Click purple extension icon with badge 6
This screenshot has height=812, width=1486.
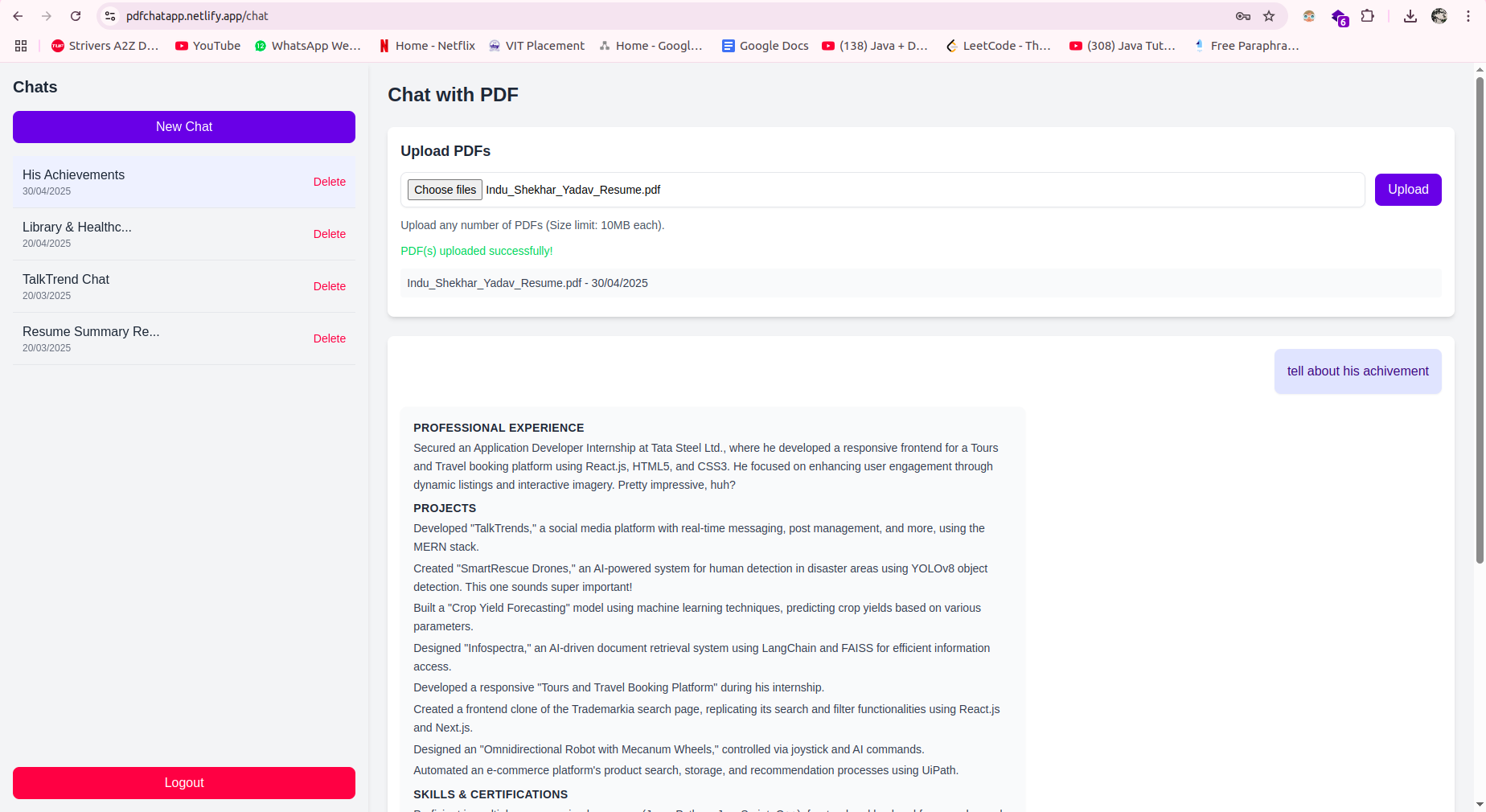[x=1339, y=17]
